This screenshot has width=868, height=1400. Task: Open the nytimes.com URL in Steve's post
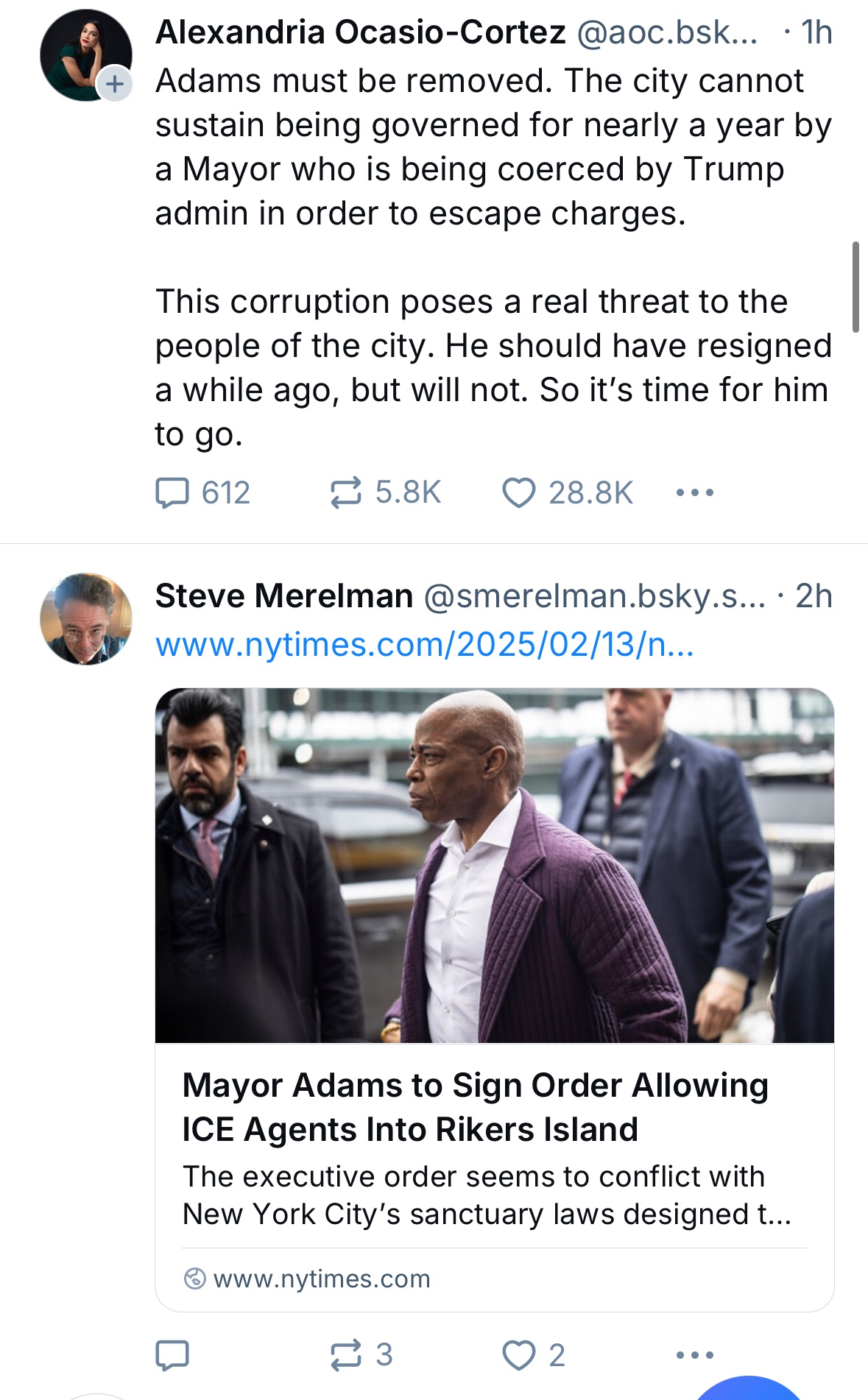click(424, 645)
